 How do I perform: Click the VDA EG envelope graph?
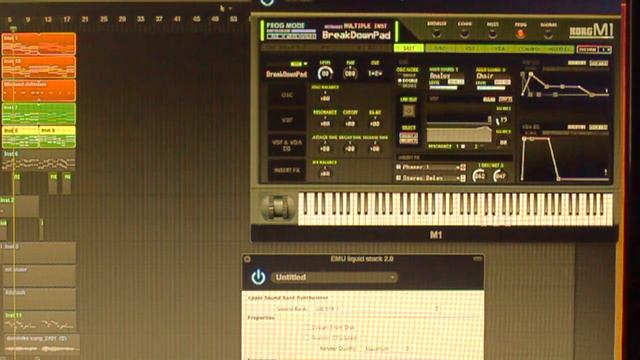coord(565,158)
